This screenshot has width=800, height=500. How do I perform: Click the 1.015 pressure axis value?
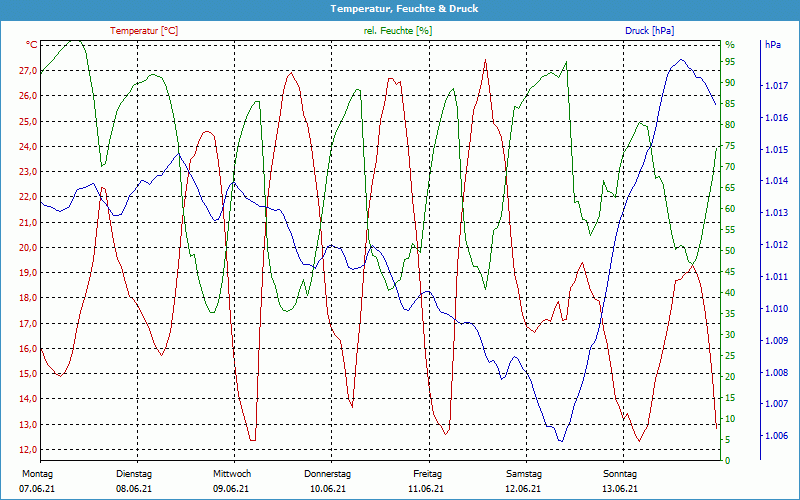pos(777,149)
